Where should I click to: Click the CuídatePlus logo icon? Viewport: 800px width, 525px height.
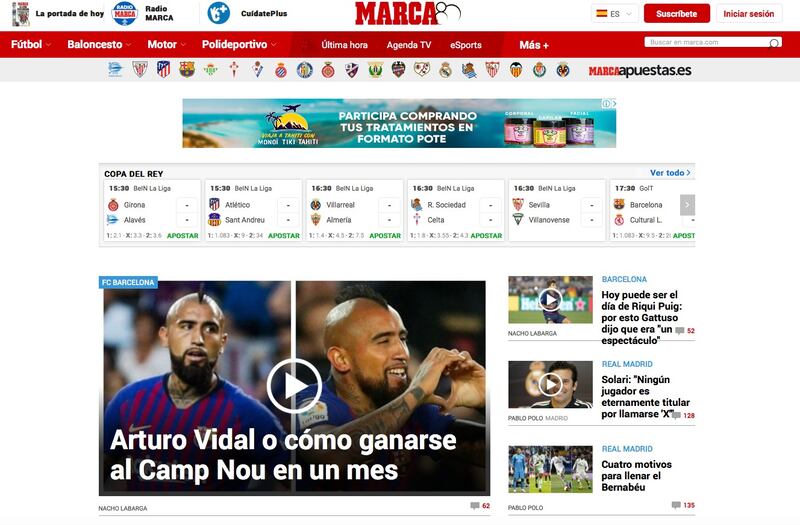tap(218, 13)
